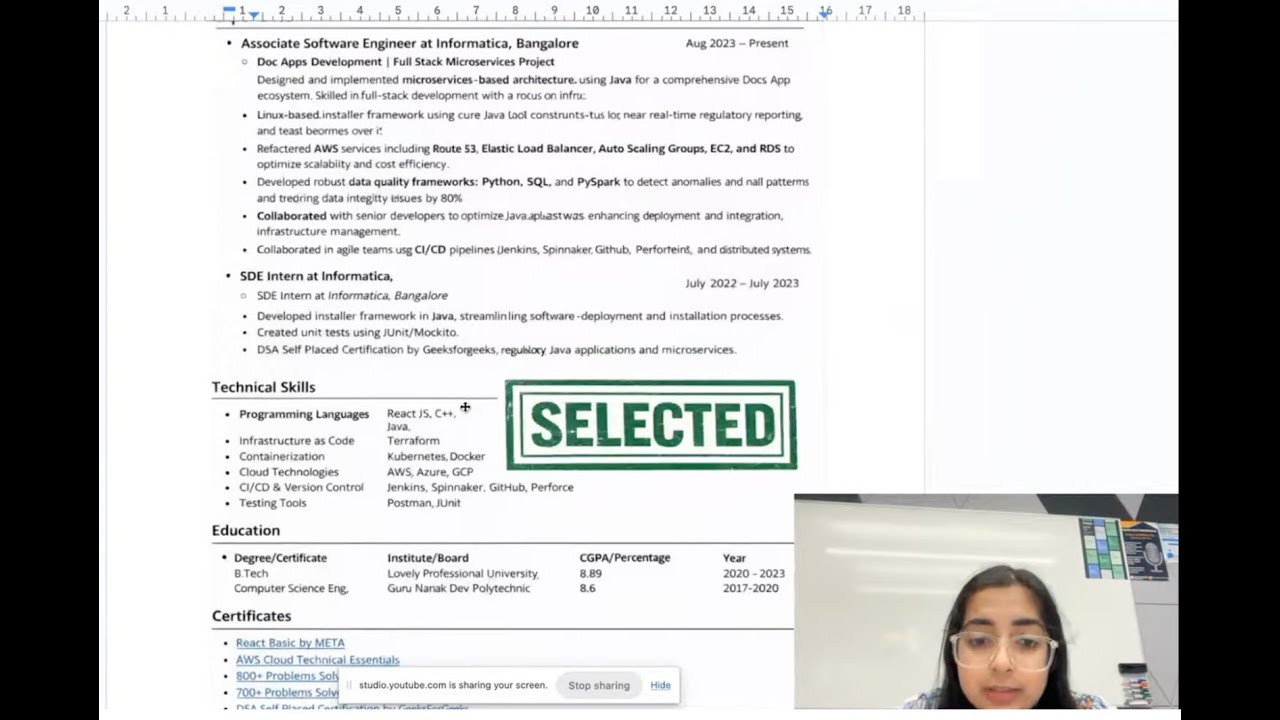Click 'Jenkins, Spinnaker, GitHub, Perforce' skills value
This screenshot has height=720, width=1280.
point(480,487)
